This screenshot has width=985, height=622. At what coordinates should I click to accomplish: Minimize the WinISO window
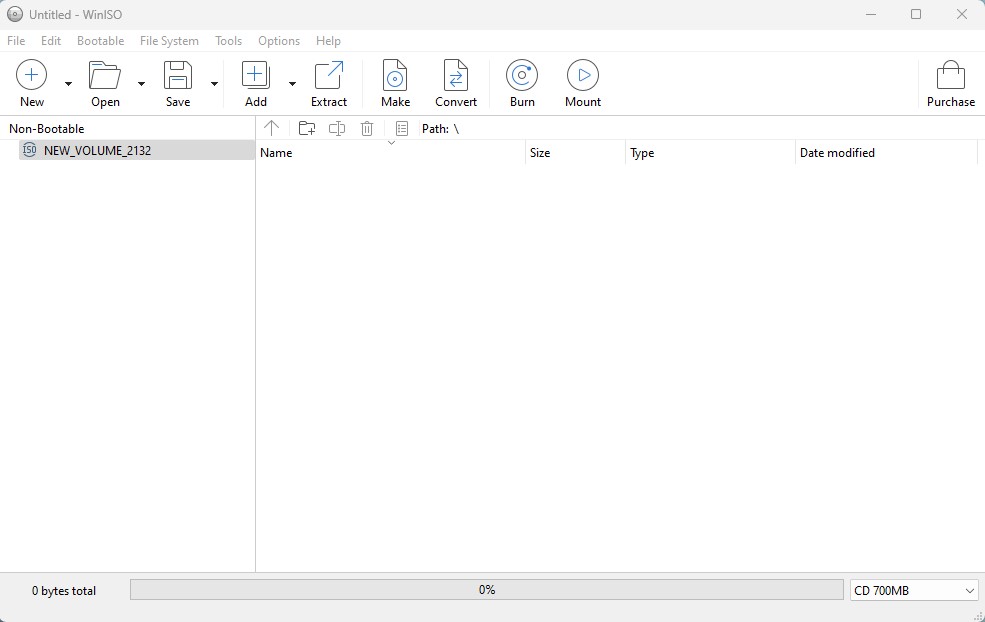click(871, 14)
